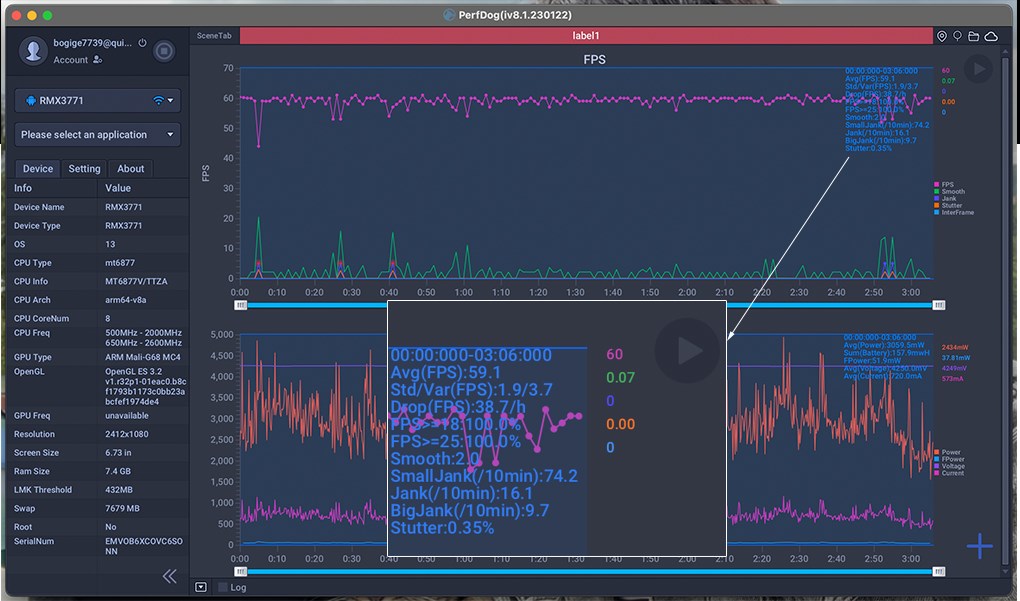Viewport: 1020px width, 601px height.
Task: Click power chart left range slider handle
Action: click(x=241, y=572)
